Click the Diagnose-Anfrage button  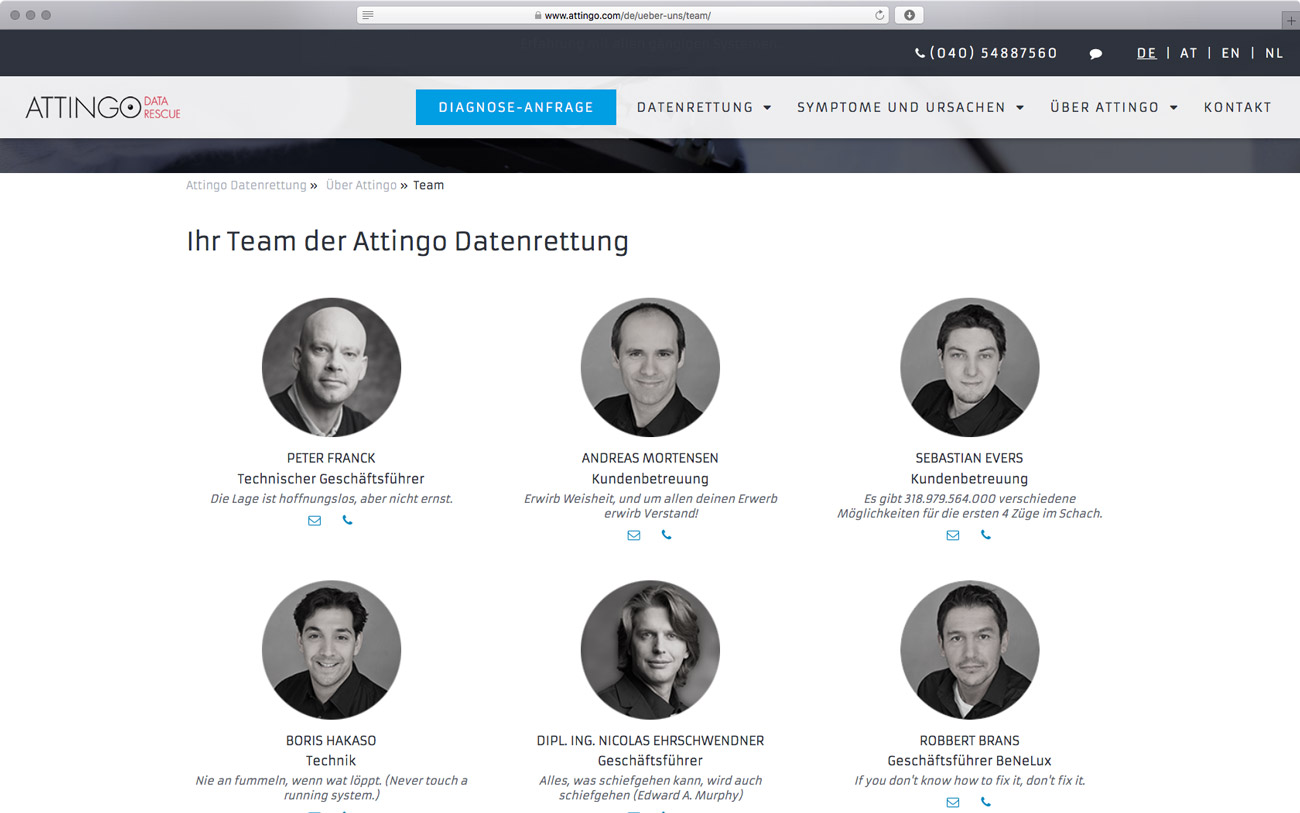(516, 107)
